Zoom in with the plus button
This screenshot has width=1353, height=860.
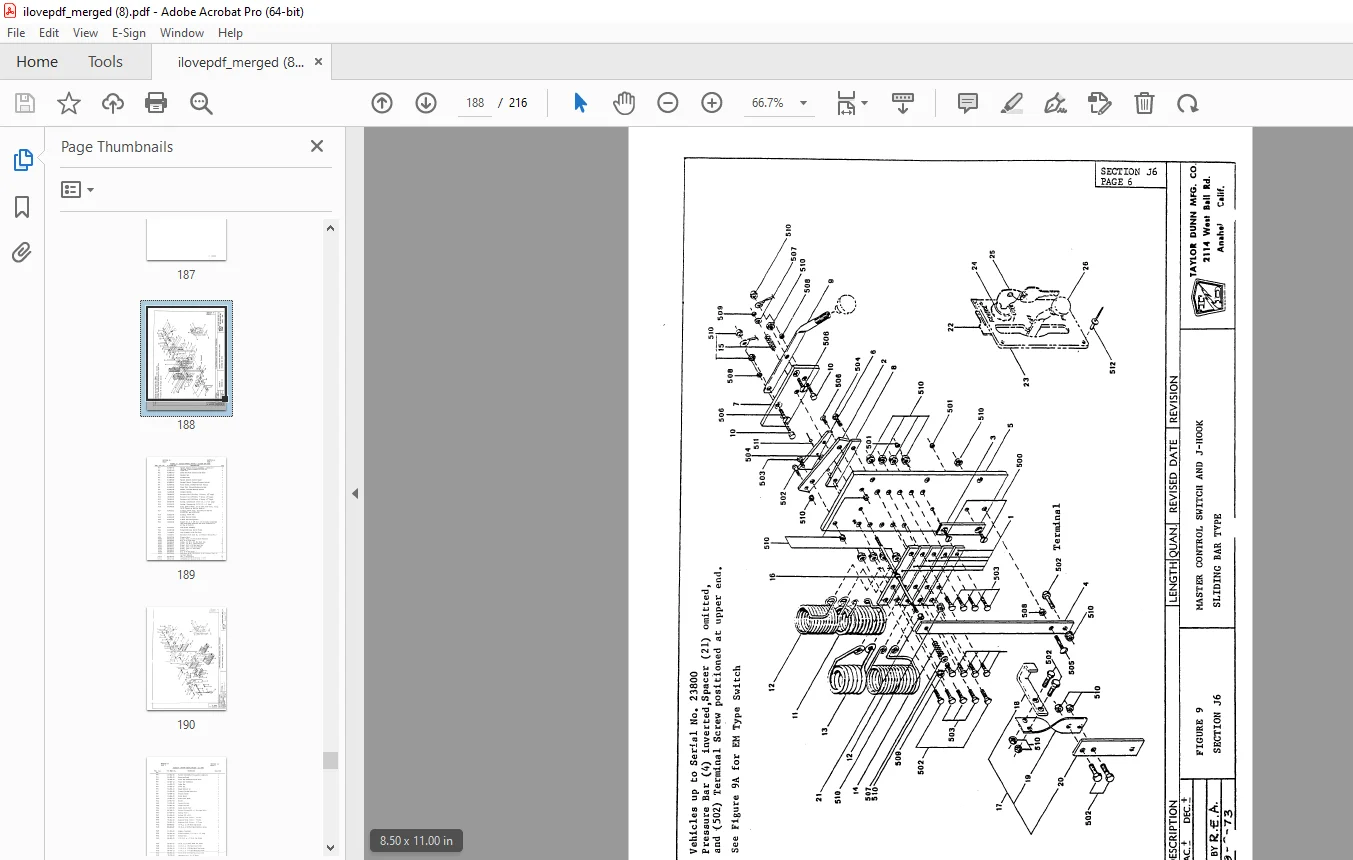pyautogui.click(x=712, y=103)
